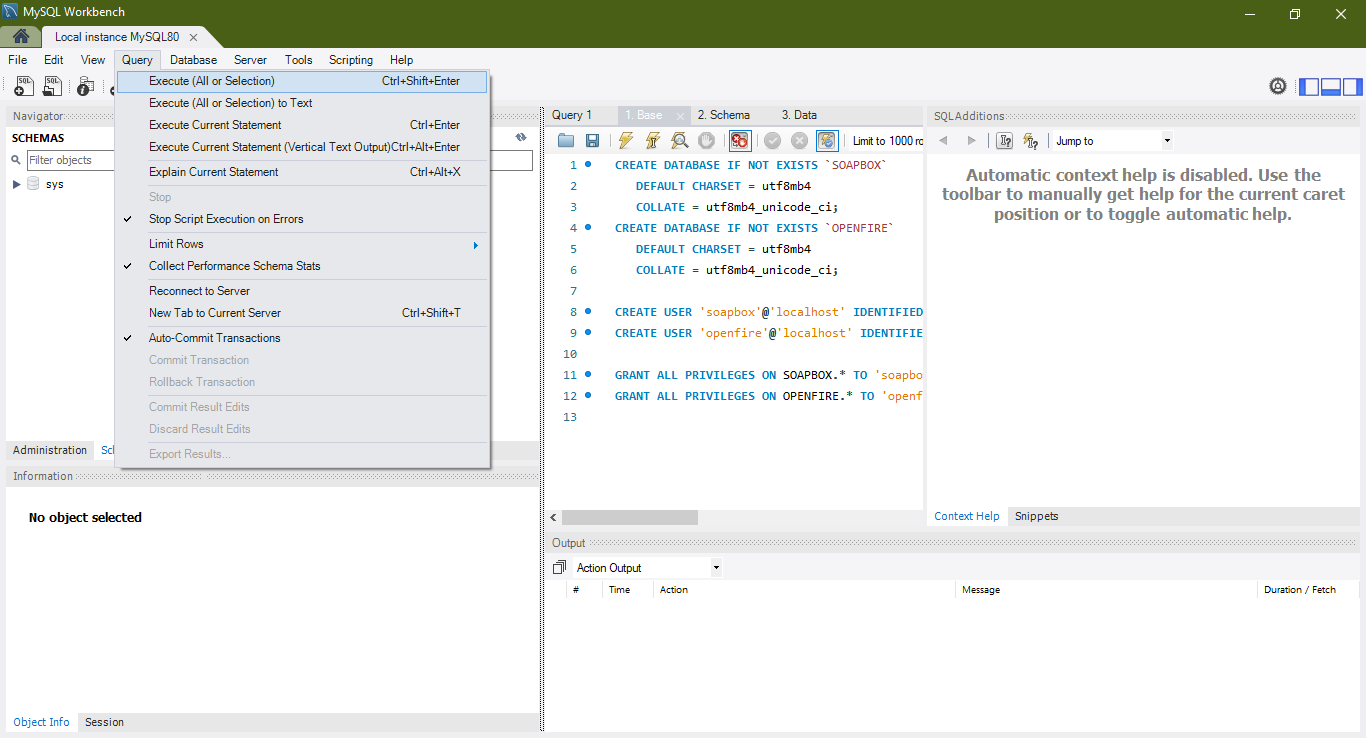
Task: Stop the running query hand icon
Action: coord(706,141)
